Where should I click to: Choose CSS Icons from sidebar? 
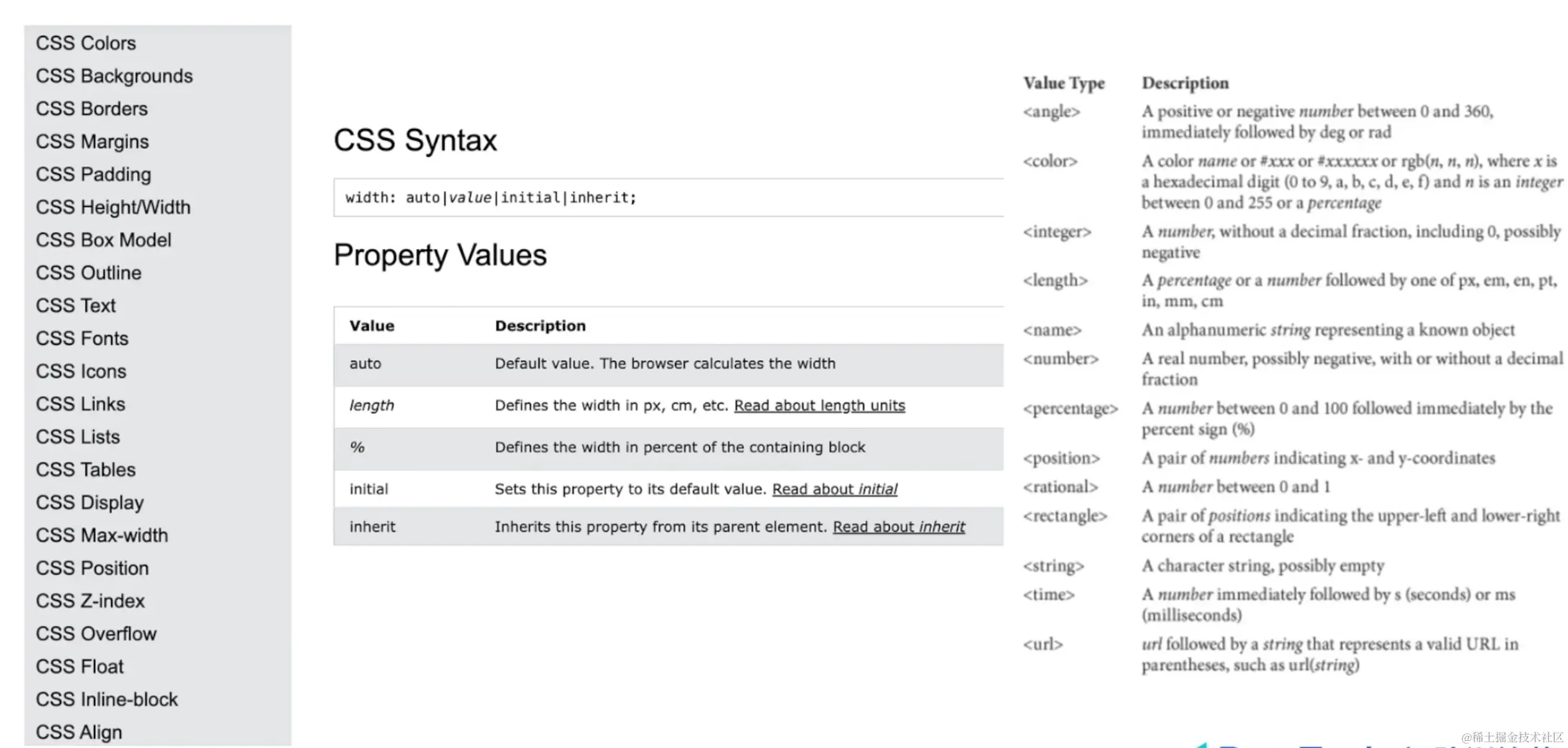coord(81,371)
